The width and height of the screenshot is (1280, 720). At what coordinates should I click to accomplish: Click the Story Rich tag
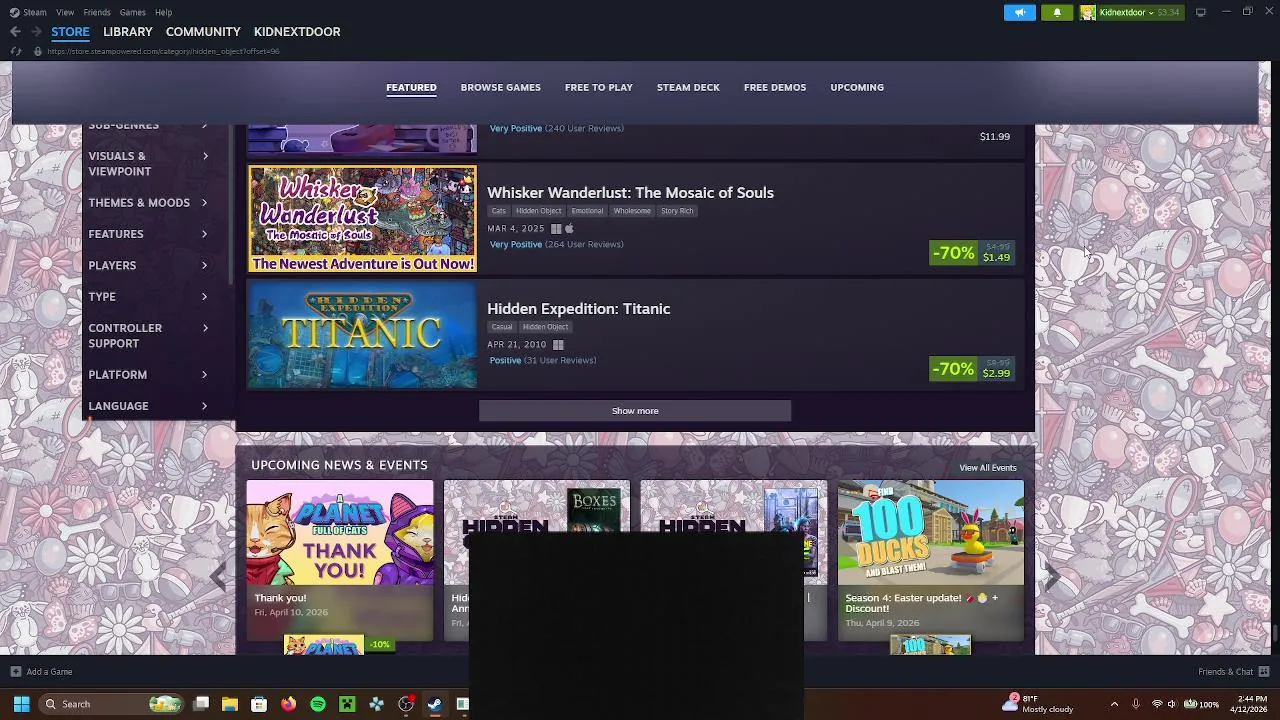pyautogui.click(x=677, y=211)
